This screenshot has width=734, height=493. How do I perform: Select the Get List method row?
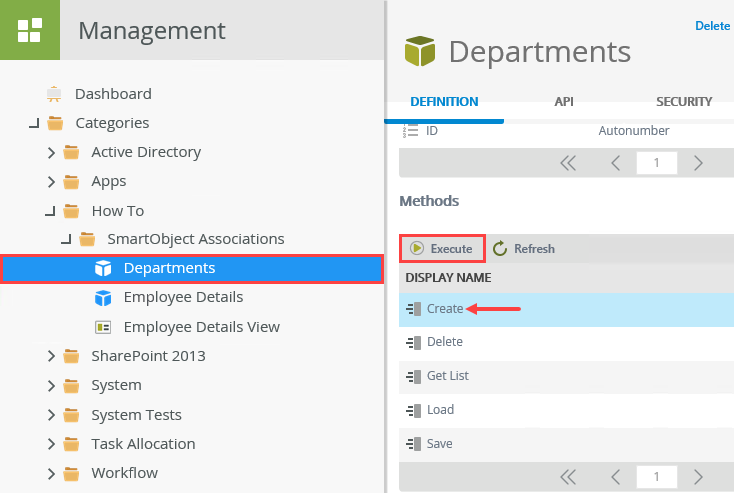566,377
